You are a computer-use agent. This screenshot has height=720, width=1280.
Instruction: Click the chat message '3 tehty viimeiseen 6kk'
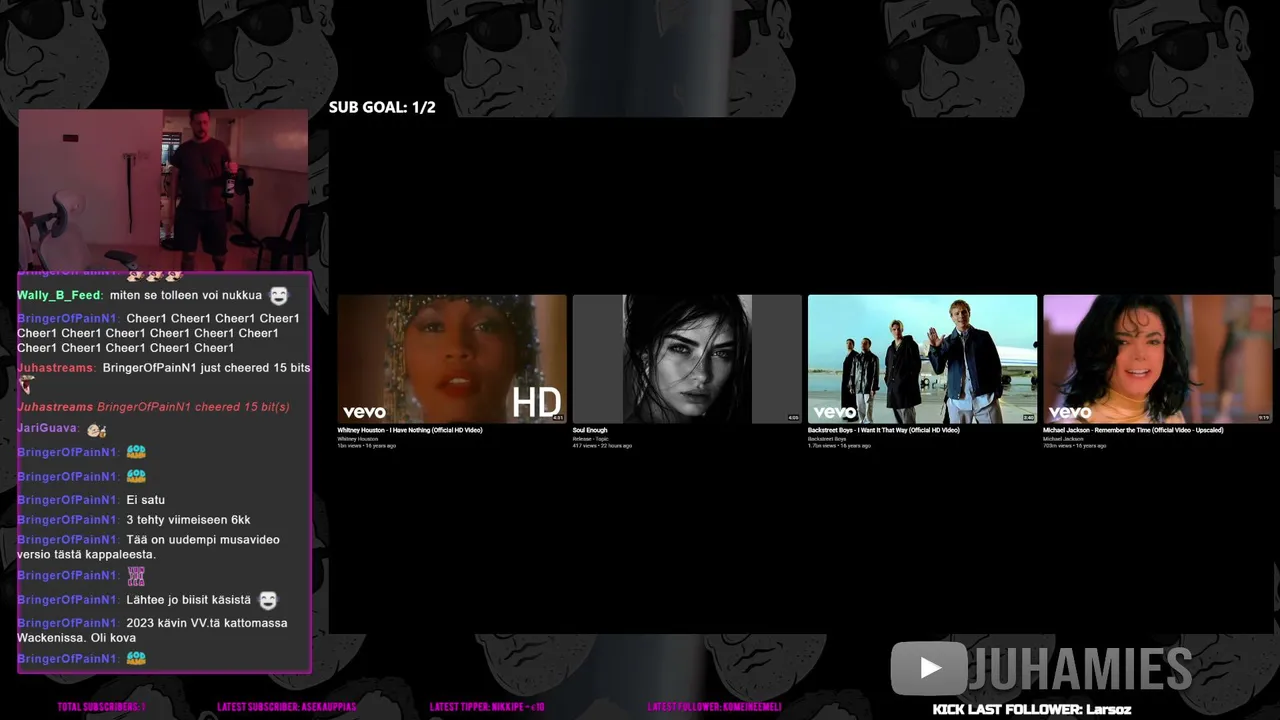[x=188, y=520]
